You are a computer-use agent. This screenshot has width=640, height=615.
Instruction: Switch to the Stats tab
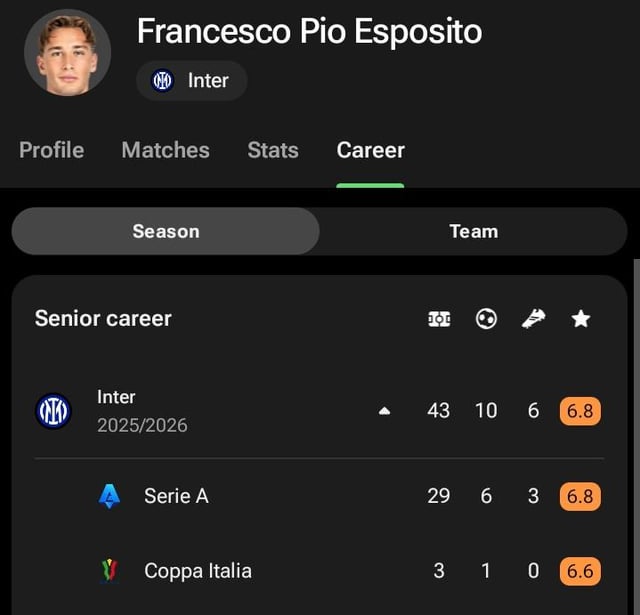pyautogui.click(x=273, y=150)
